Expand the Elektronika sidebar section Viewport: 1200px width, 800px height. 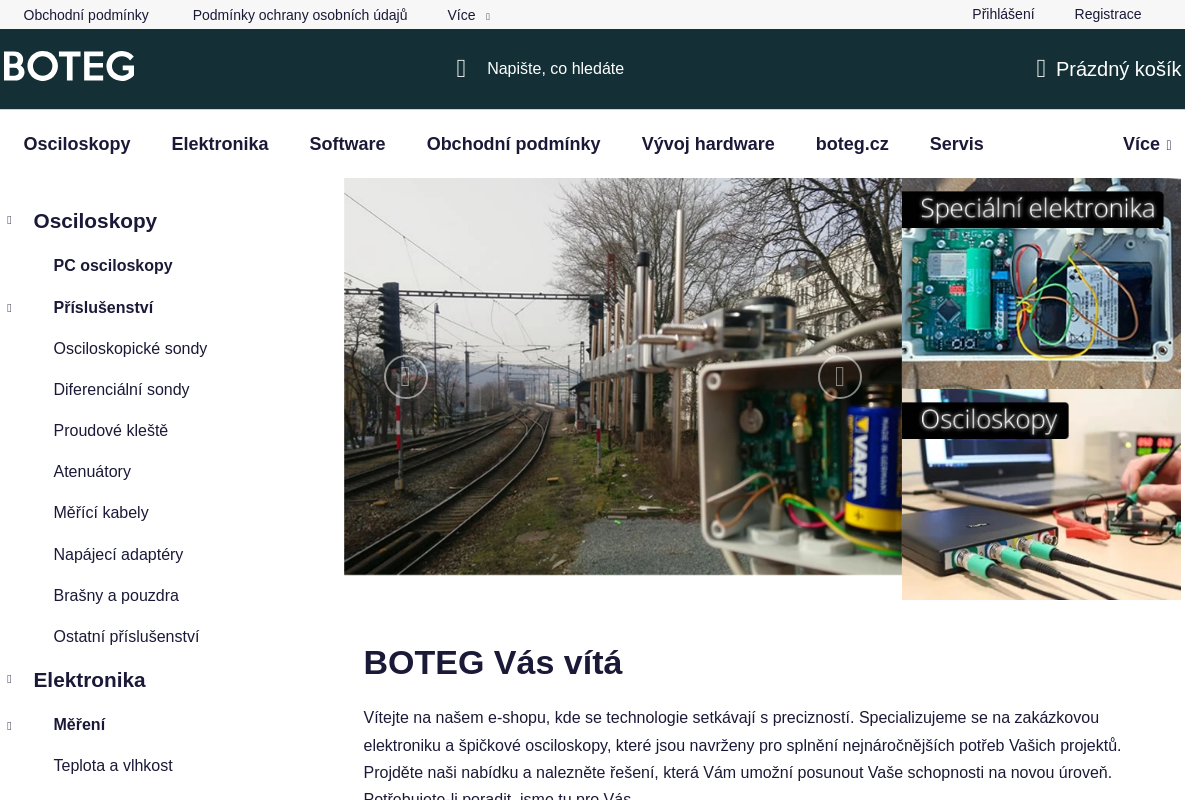[x=9, y=679]
